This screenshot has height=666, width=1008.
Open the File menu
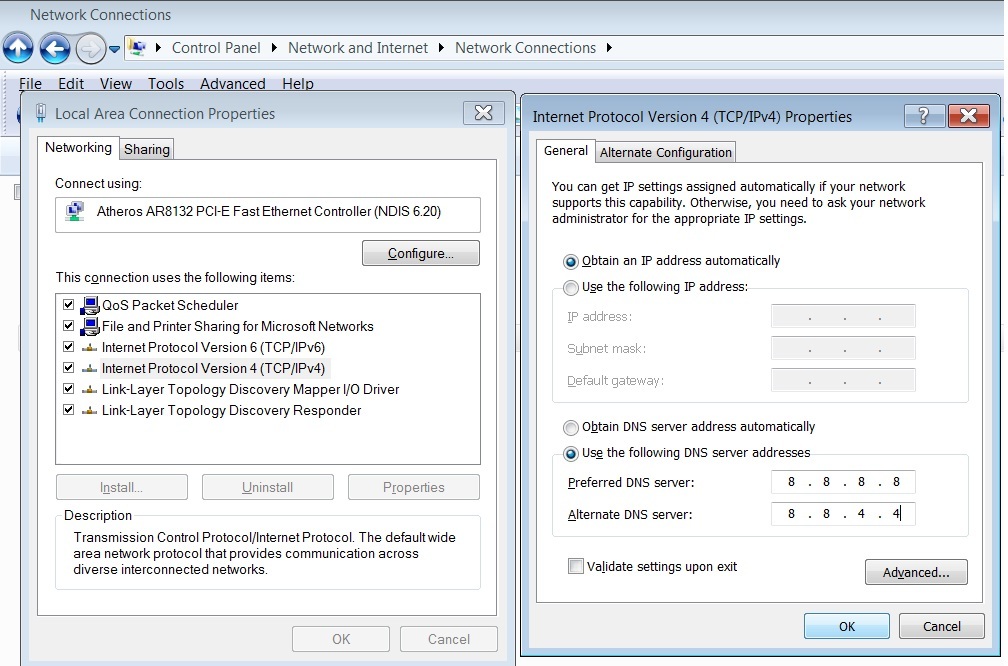30,84
